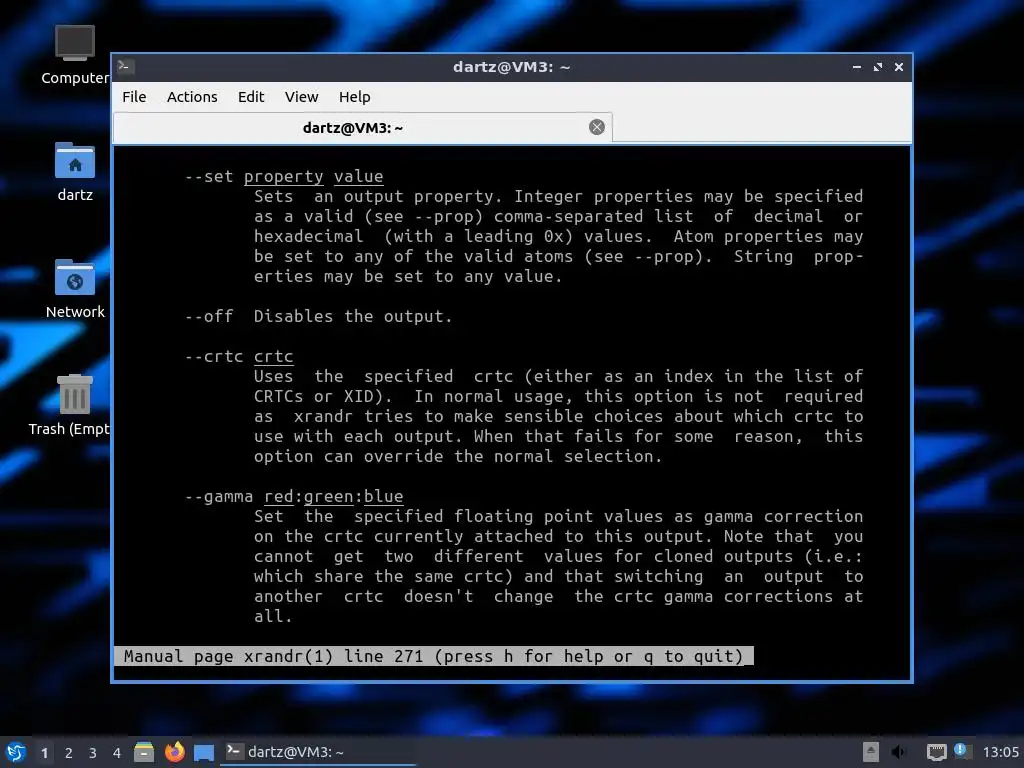Screen dimensions: 1024x768
Task: Open the File menu
Action: point(134,97)
